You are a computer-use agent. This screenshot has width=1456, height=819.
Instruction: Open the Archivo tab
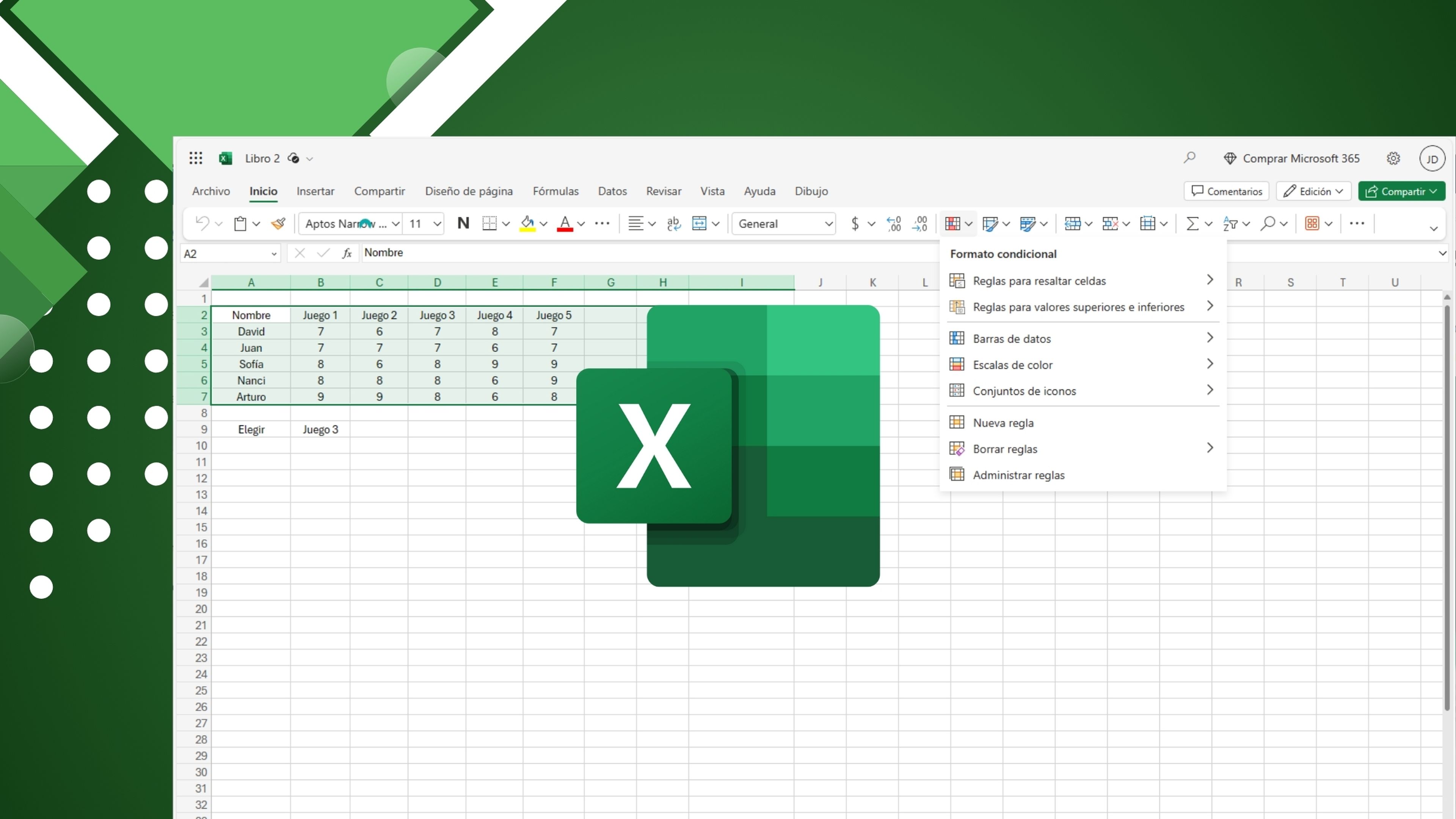(211, 191)
